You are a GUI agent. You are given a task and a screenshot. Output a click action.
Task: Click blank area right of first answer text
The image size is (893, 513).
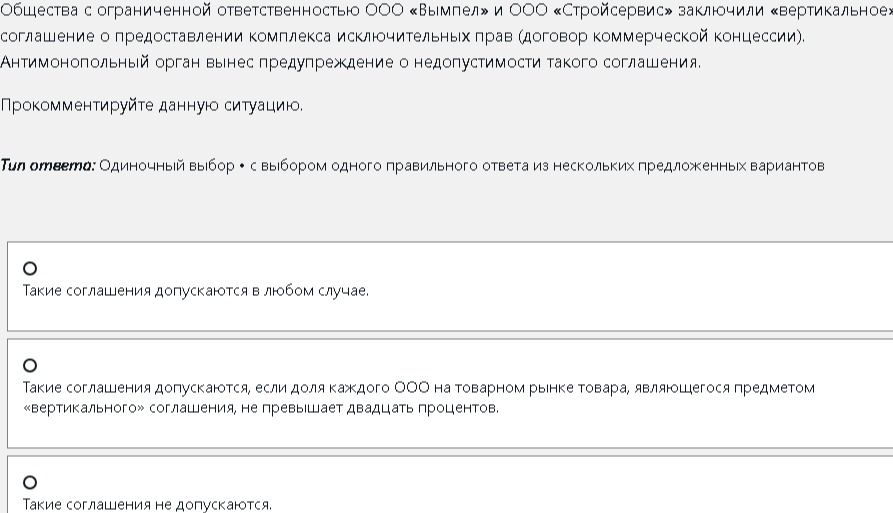click(x=626, y=291)
